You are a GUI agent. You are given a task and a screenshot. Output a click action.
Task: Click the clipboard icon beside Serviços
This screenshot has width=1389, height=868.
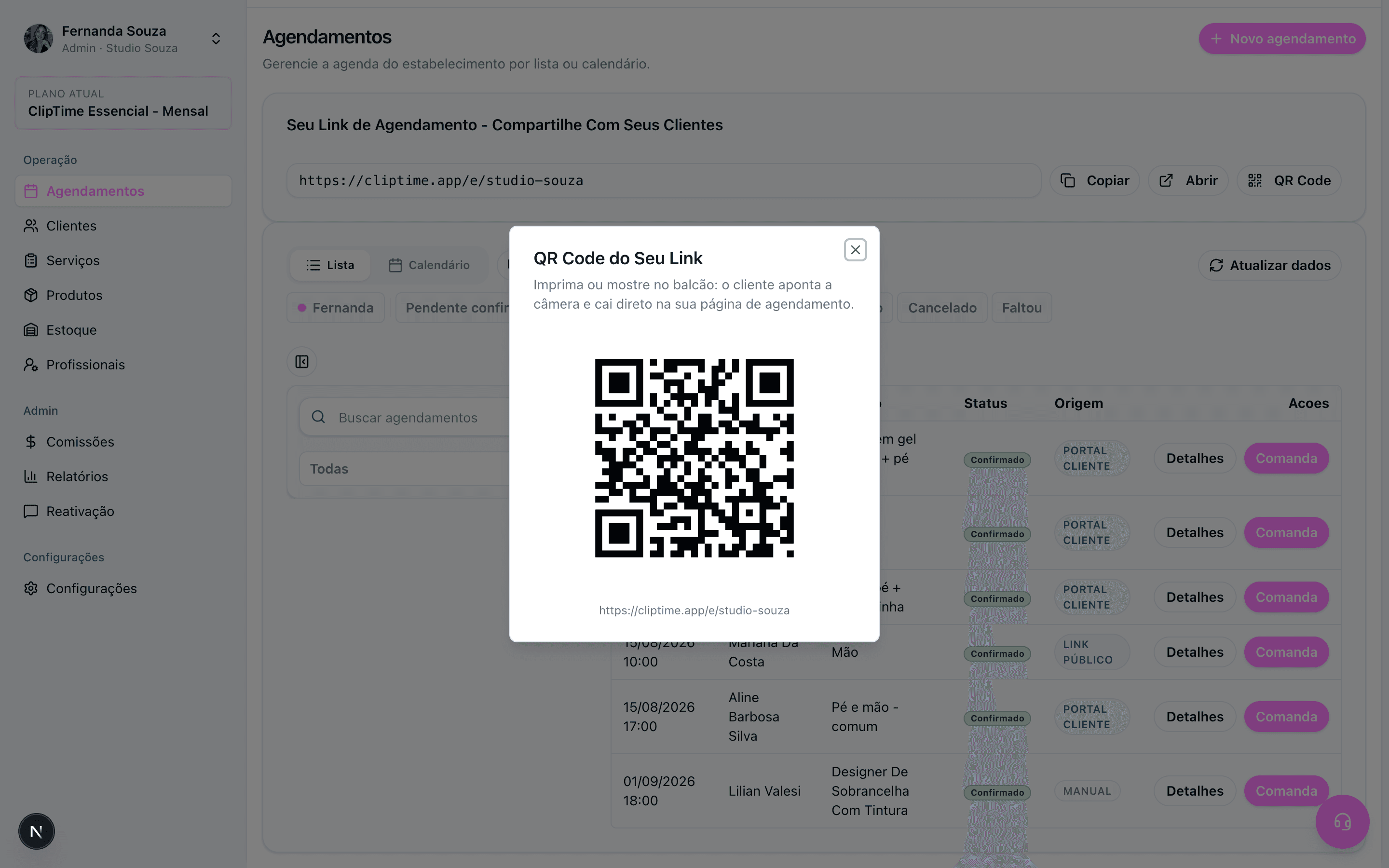pos(31,260)
